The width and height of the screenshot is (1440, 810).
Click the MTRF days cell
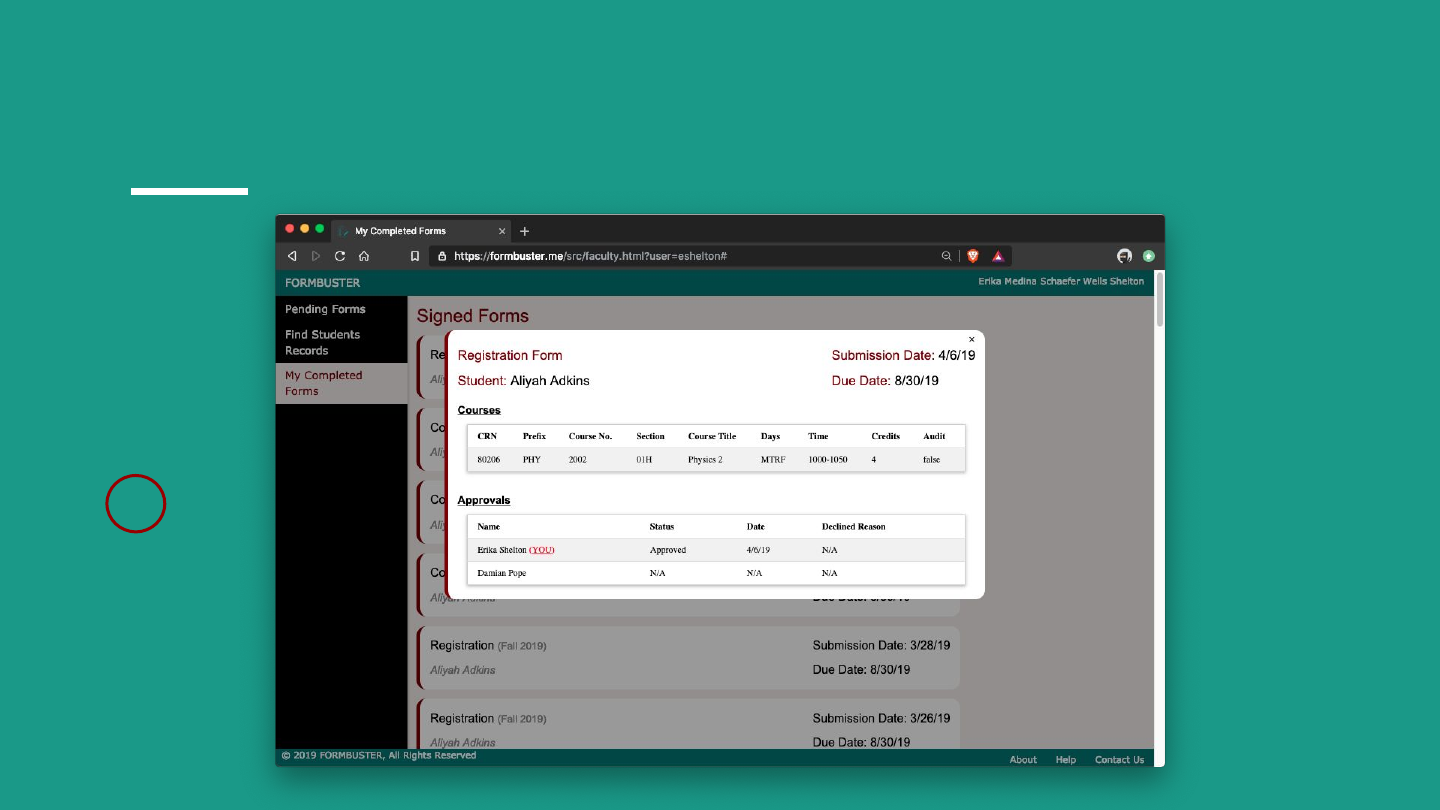pos(773,460)
